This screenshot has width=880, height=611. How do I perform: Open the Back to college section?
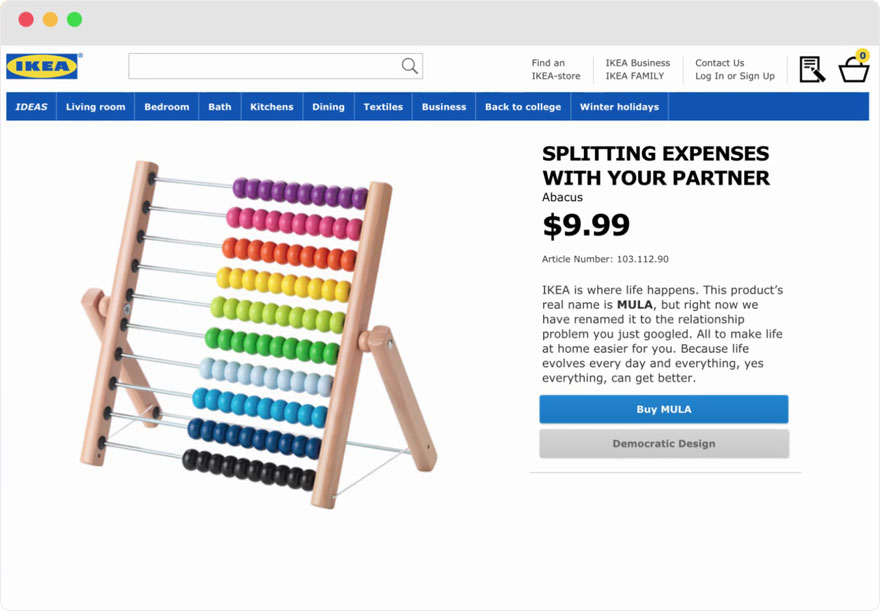click(522, 106)
